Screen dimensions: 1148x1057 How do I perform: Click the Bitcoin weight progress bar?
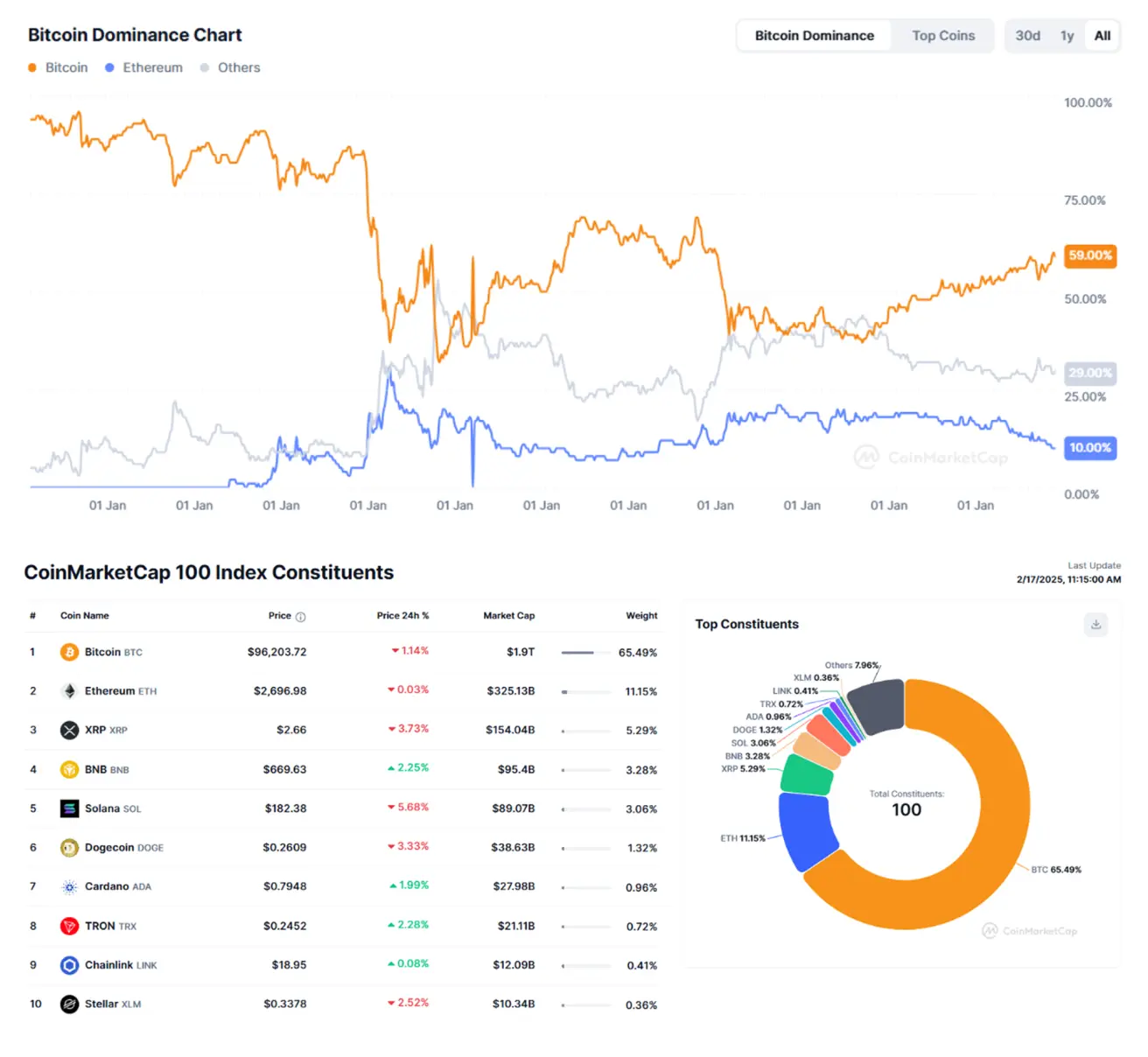[x=585, y=653]
